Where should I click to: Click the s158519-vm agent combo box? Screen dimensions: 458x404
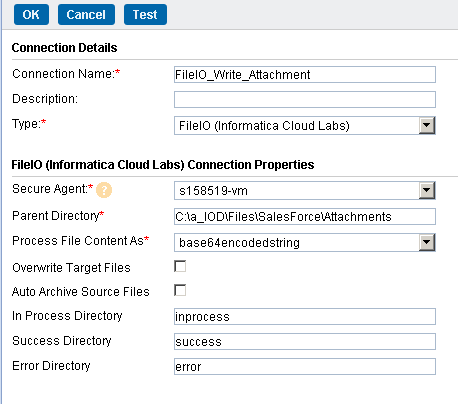(305, 191)
